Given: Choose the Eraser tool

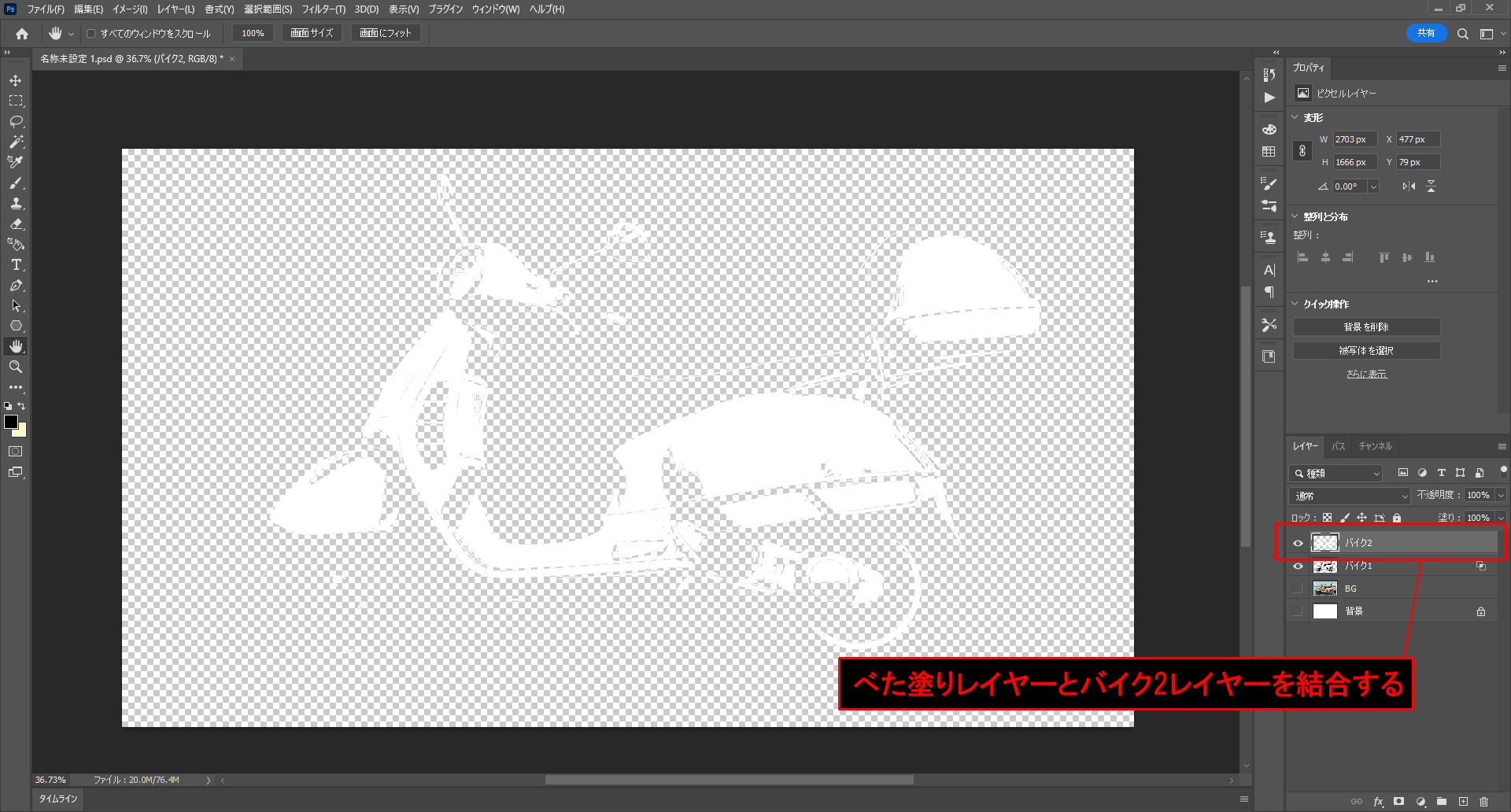Looking at the screenshot, I should tap(16, 223).
